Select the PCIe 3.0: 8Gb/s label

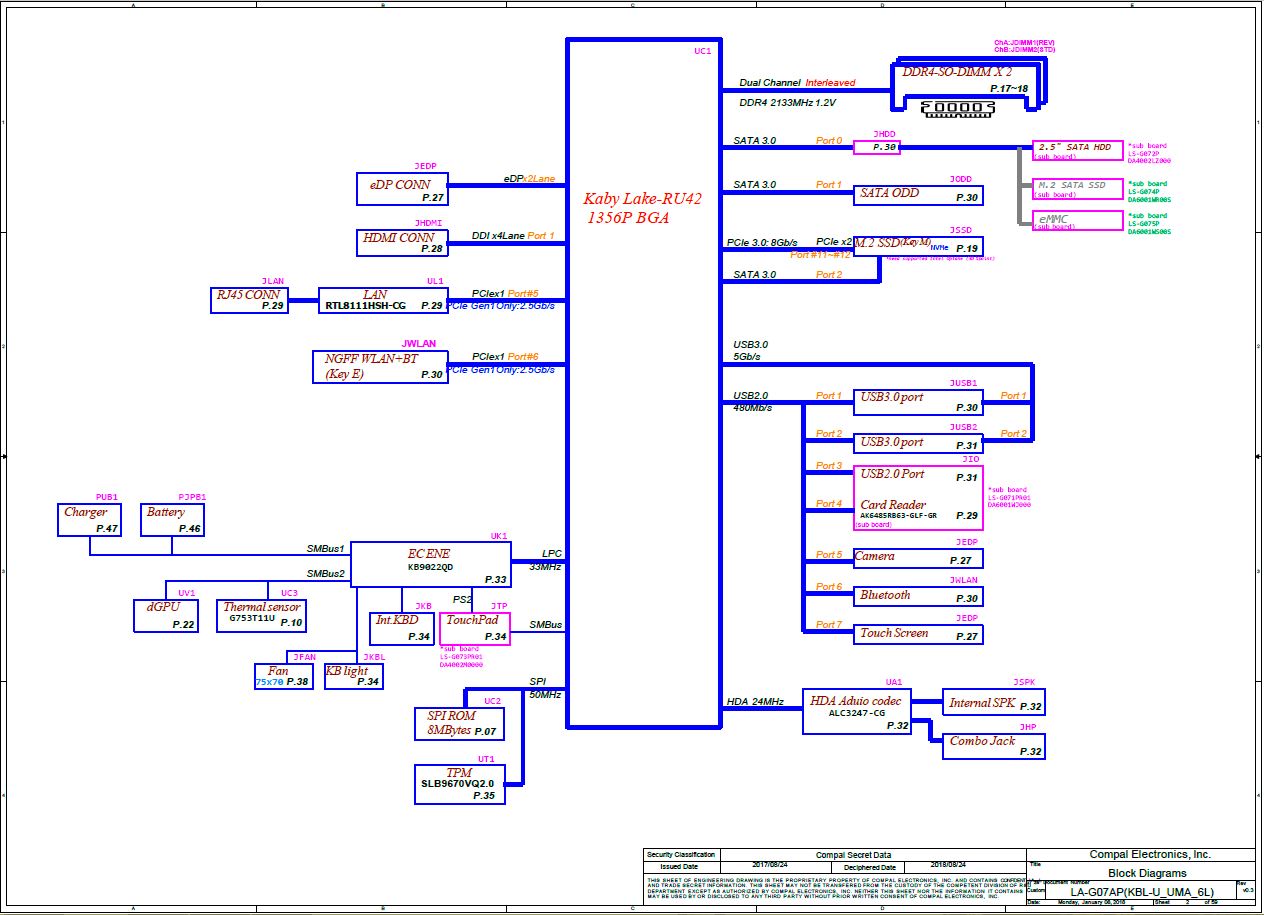pyautogui.click(x=761, y=243)
